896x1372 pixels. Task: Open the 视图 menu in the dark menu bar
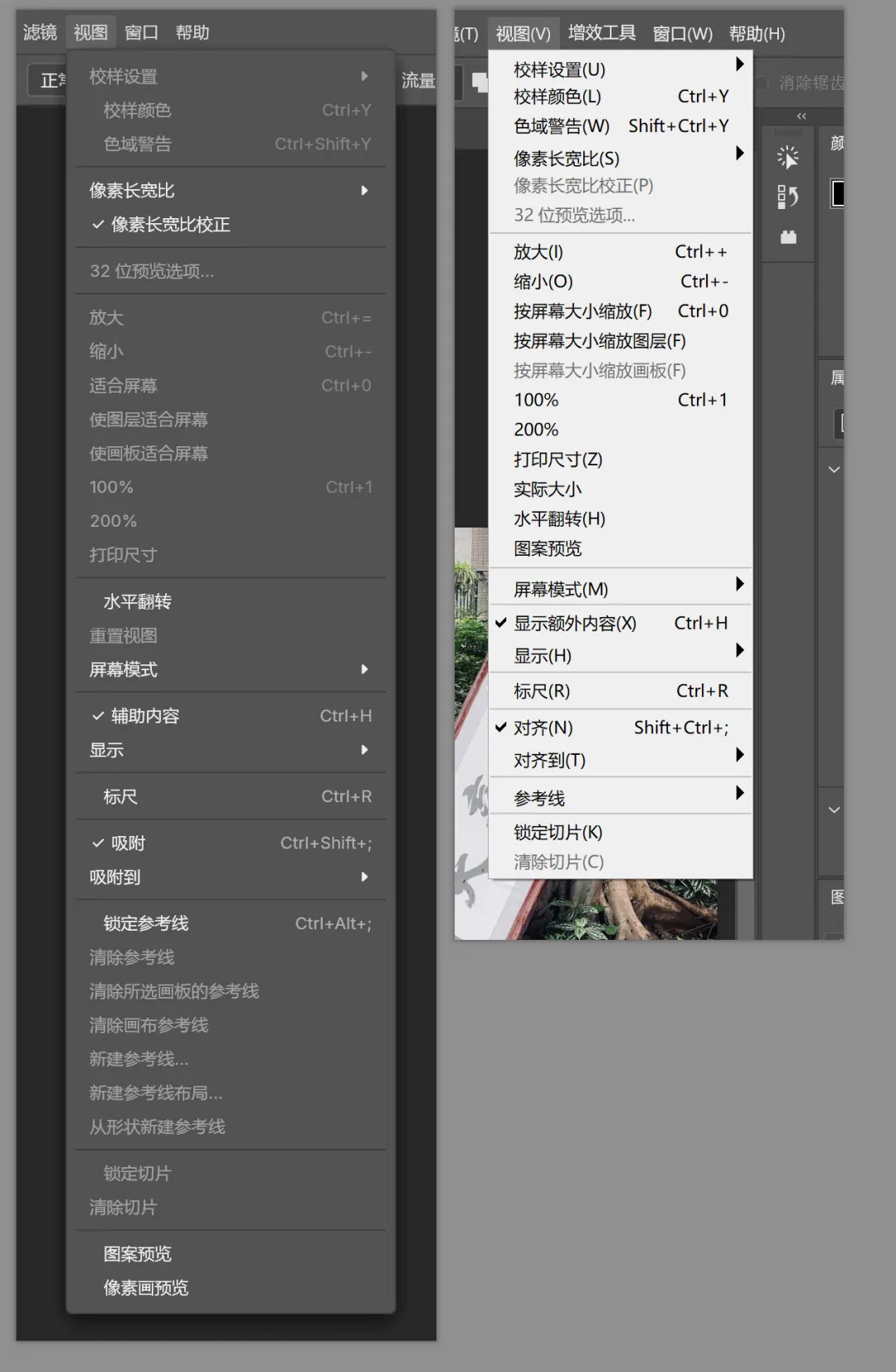[x=90, y=32]
